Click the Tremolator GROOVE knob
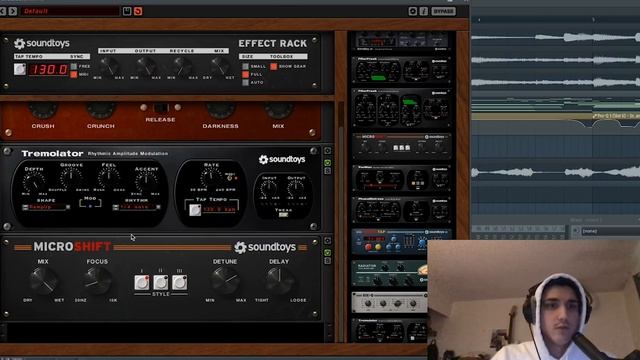Screen dimensions: 640x360 (71, 178)
